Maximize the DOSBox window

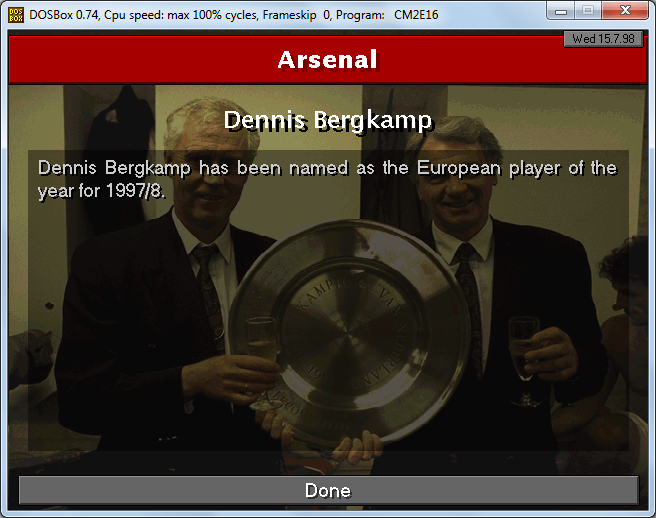click(x=588, y=11)
